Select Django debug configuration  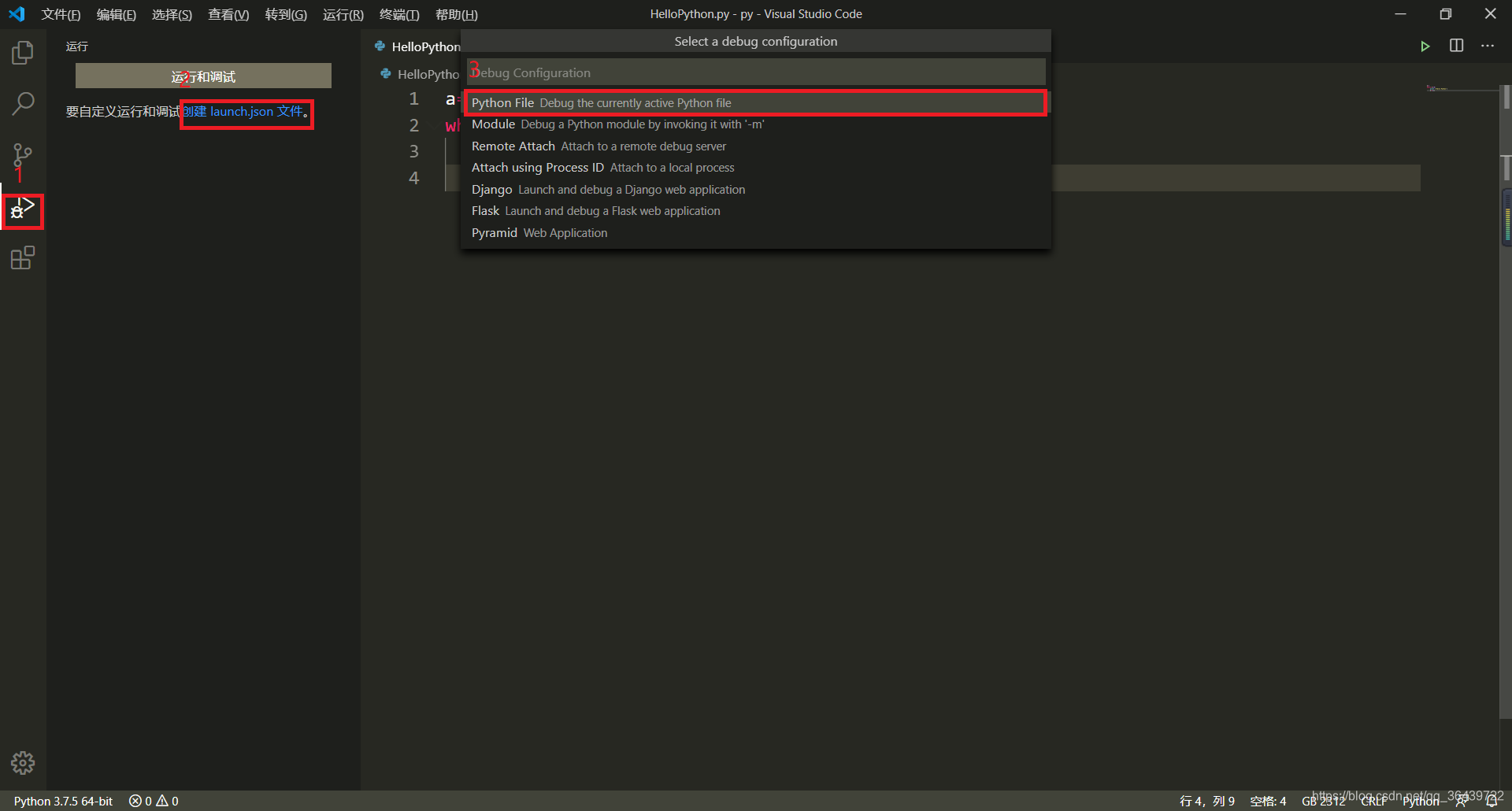[756, 190]
